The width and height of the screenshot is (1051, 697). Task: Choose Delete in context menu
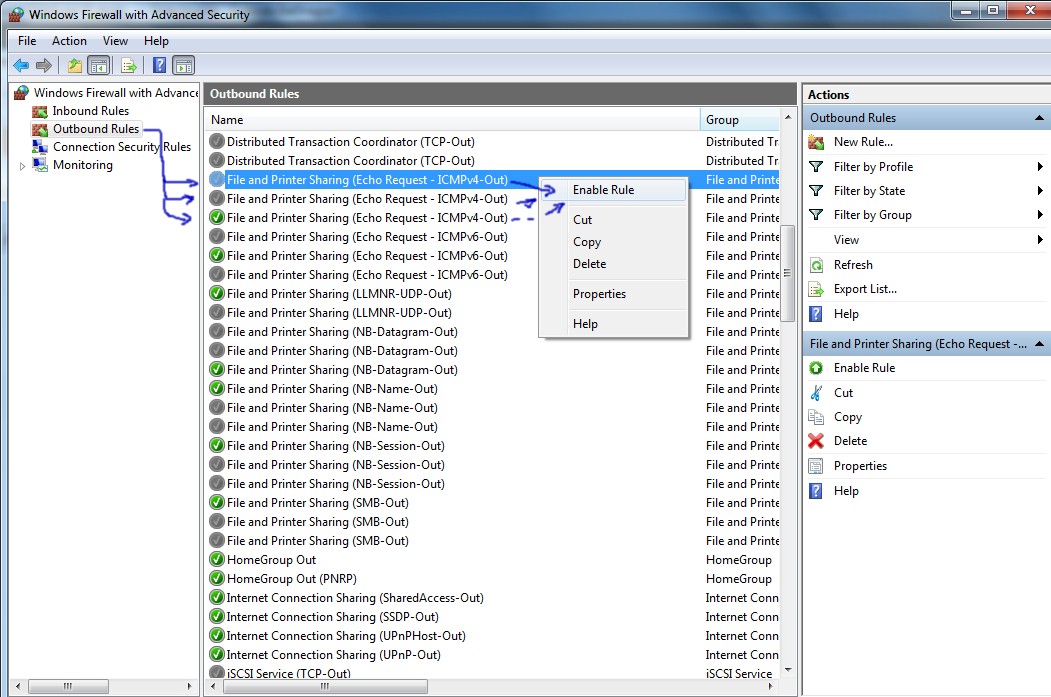pos(614,264)
